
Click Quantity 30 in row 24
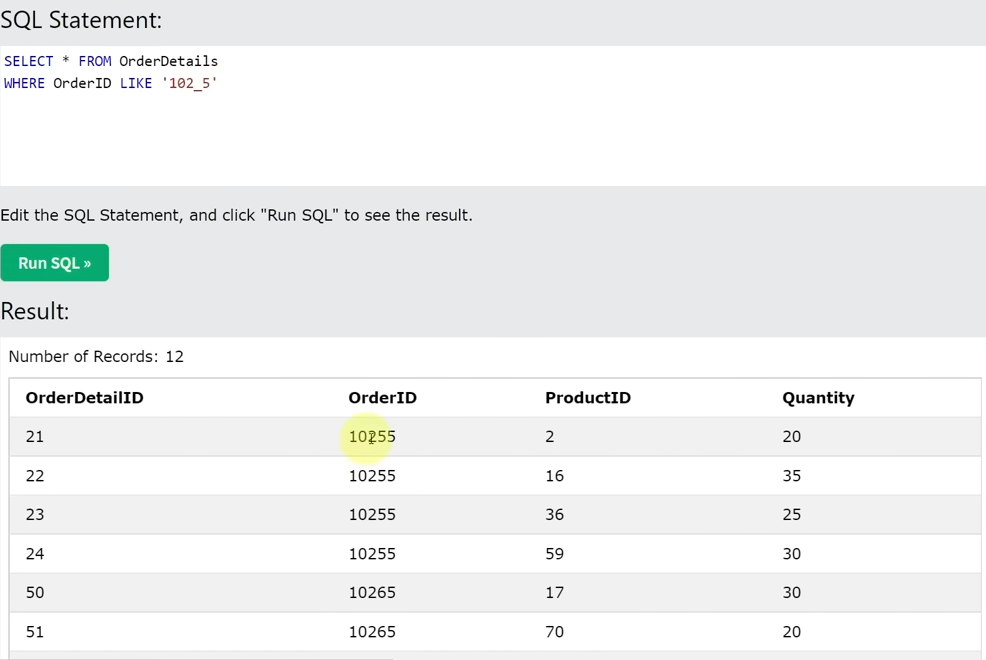point(792,554)
